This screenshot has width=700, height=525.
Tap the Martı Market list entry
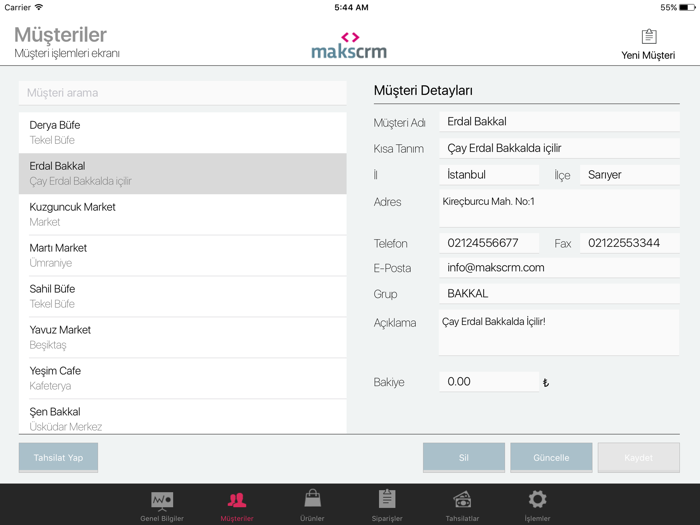(x=183, y=255)
